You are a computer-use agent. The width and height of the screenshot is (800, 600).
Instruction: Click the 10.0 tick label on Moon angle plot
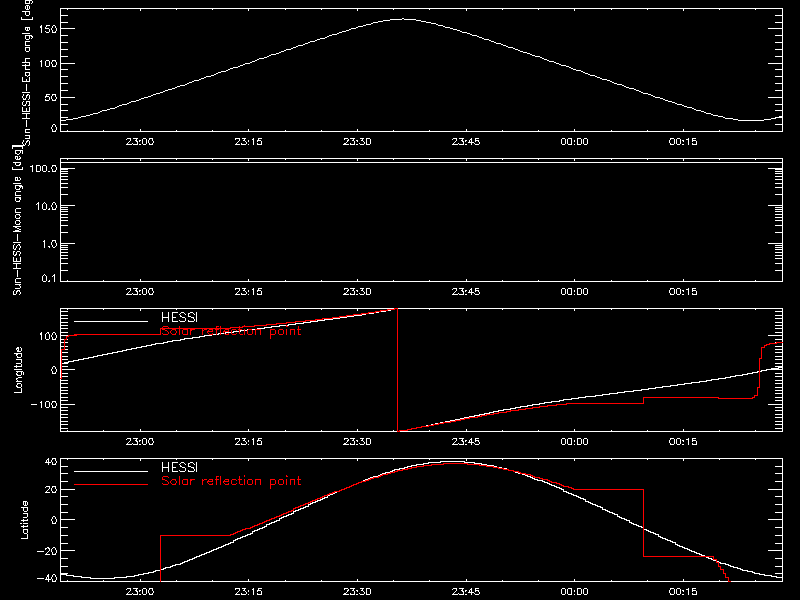[x=46, y=207]
